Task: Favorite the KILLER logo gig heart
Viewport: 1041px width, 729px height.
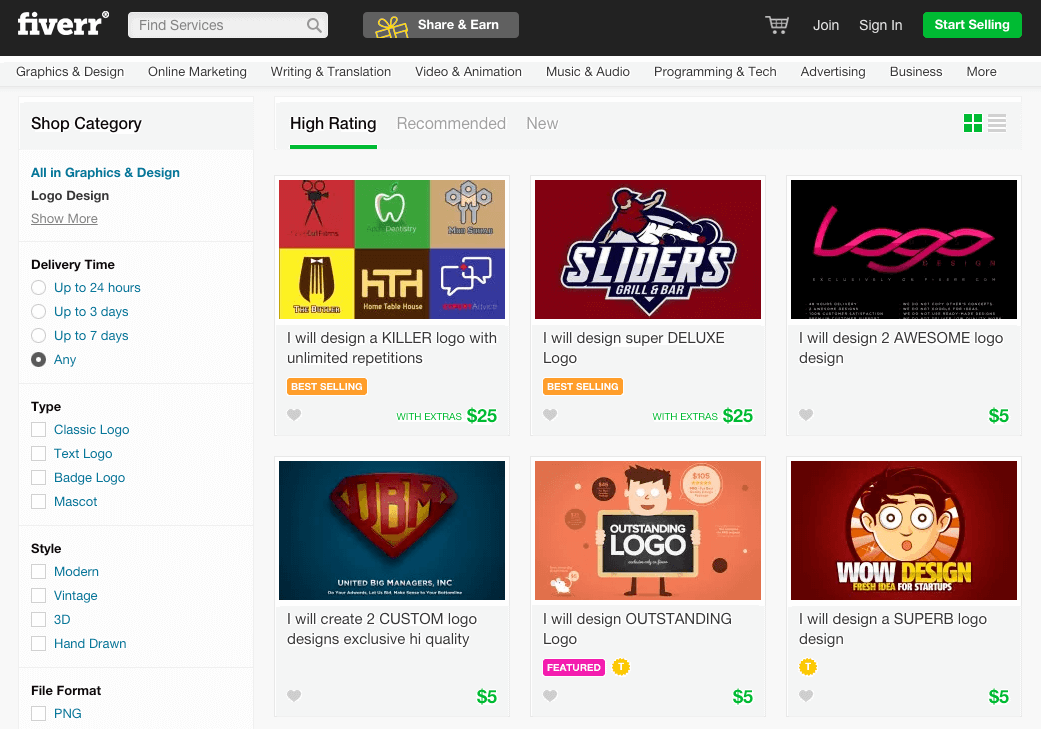Action: click(x=294, y=415)
